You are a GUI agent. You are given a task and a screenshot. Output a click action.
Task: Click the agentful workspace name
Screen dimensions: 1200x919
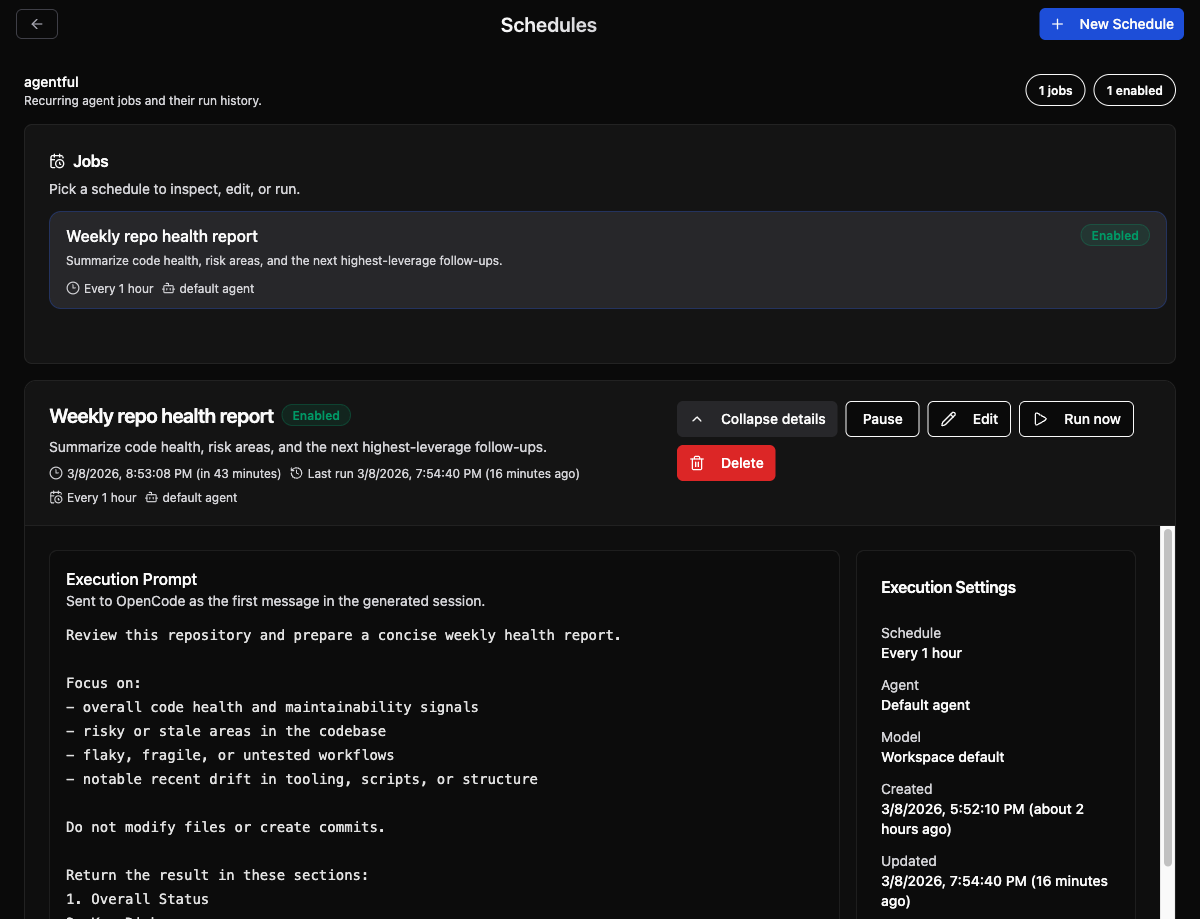point(51,82)
